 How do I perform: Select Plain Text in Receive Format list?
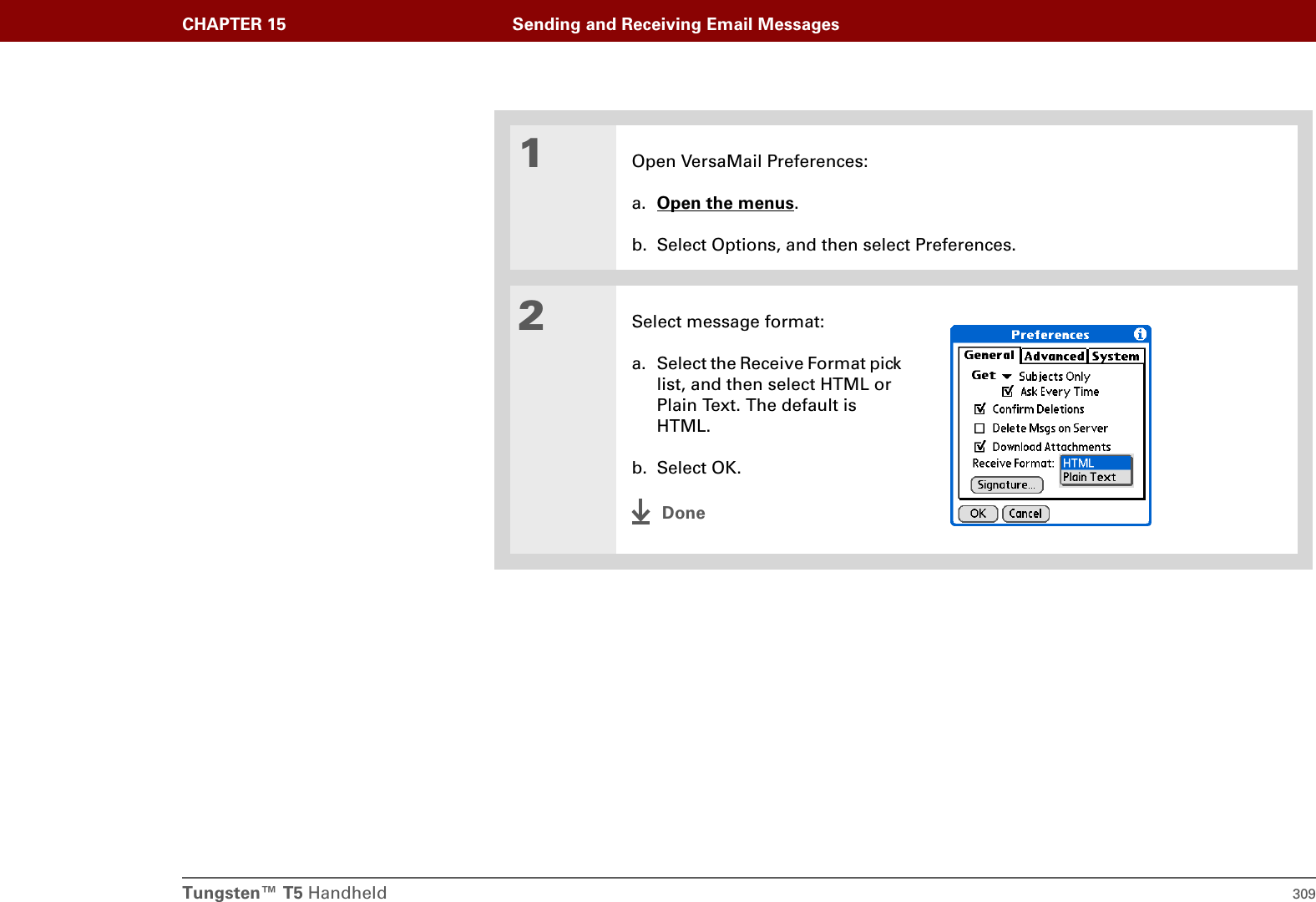point(1096,477)
